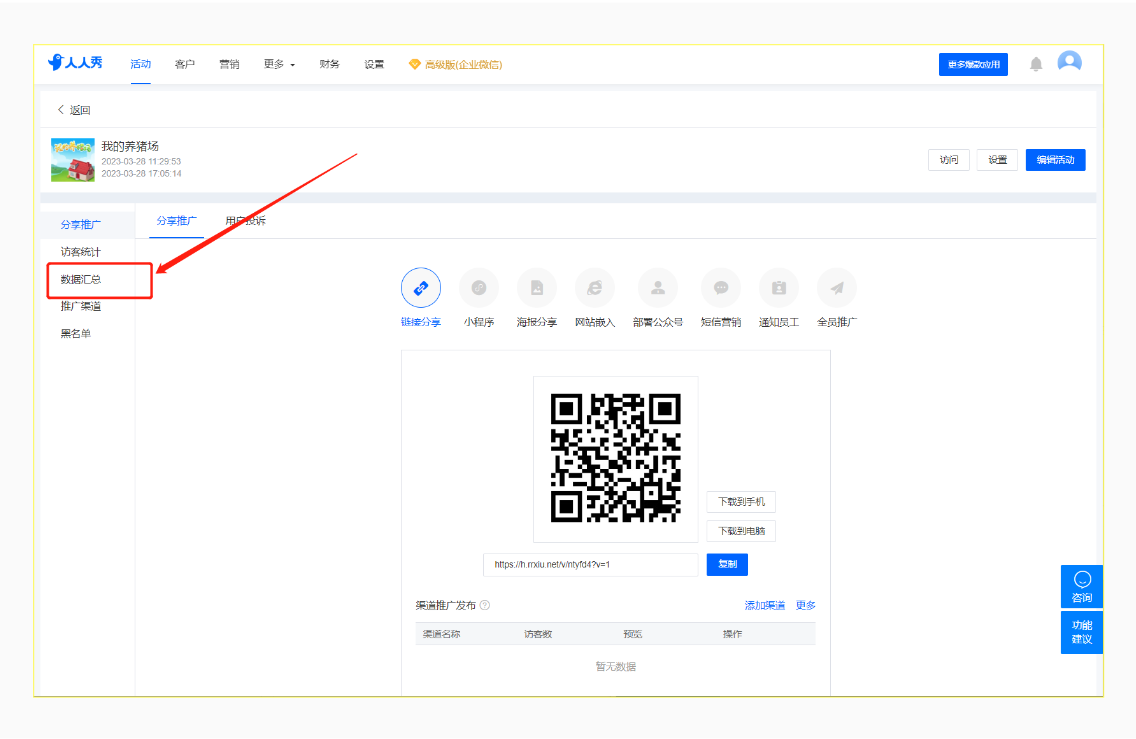This screenshot has height=739, width=1136.
Task: Choose the 通知员工 notify staff icon
Action: pyautogui.click(x=779, y=288)
